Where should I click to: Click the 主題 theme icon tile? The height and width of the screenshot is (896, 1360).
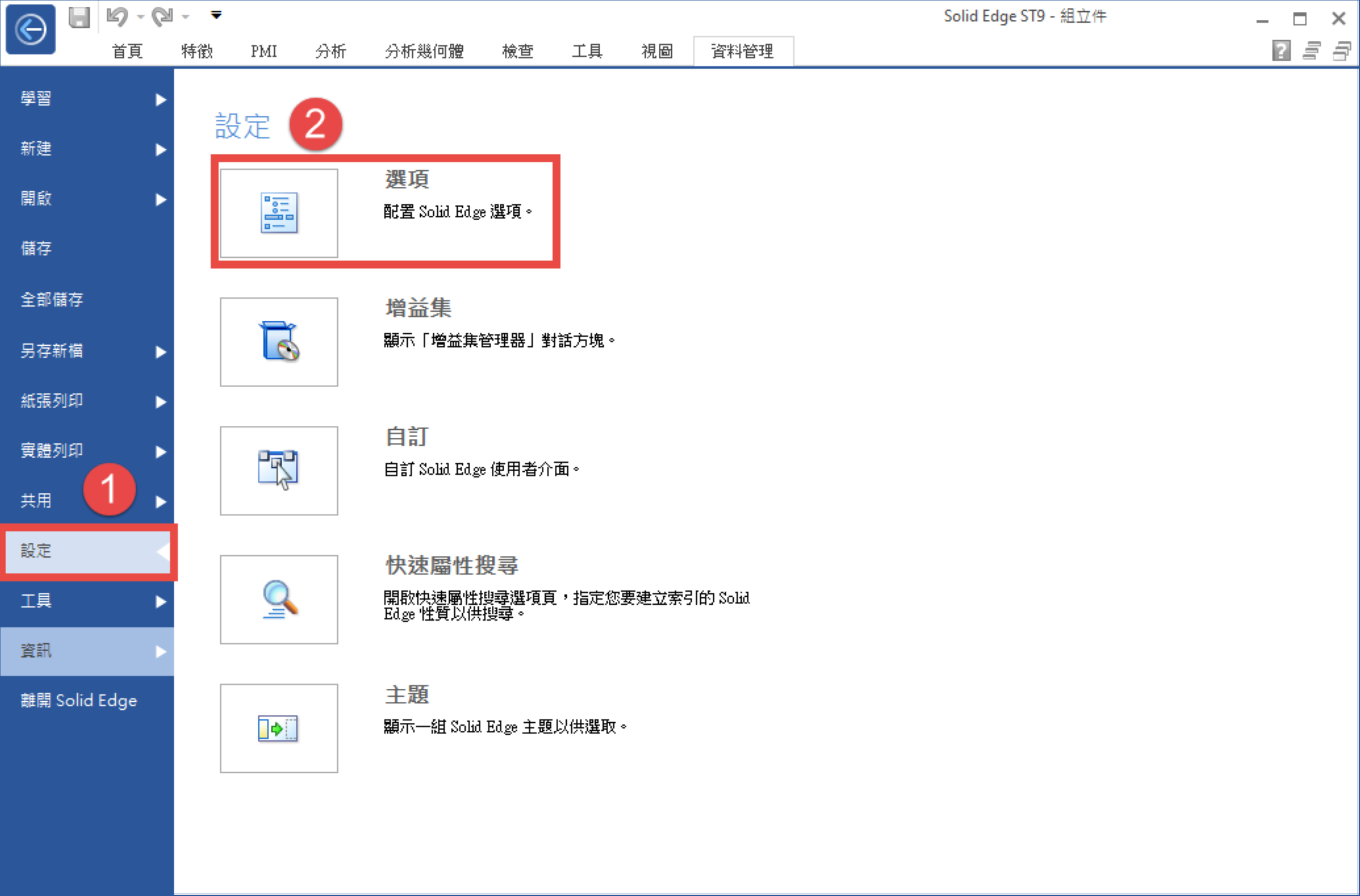coord(279,729)
